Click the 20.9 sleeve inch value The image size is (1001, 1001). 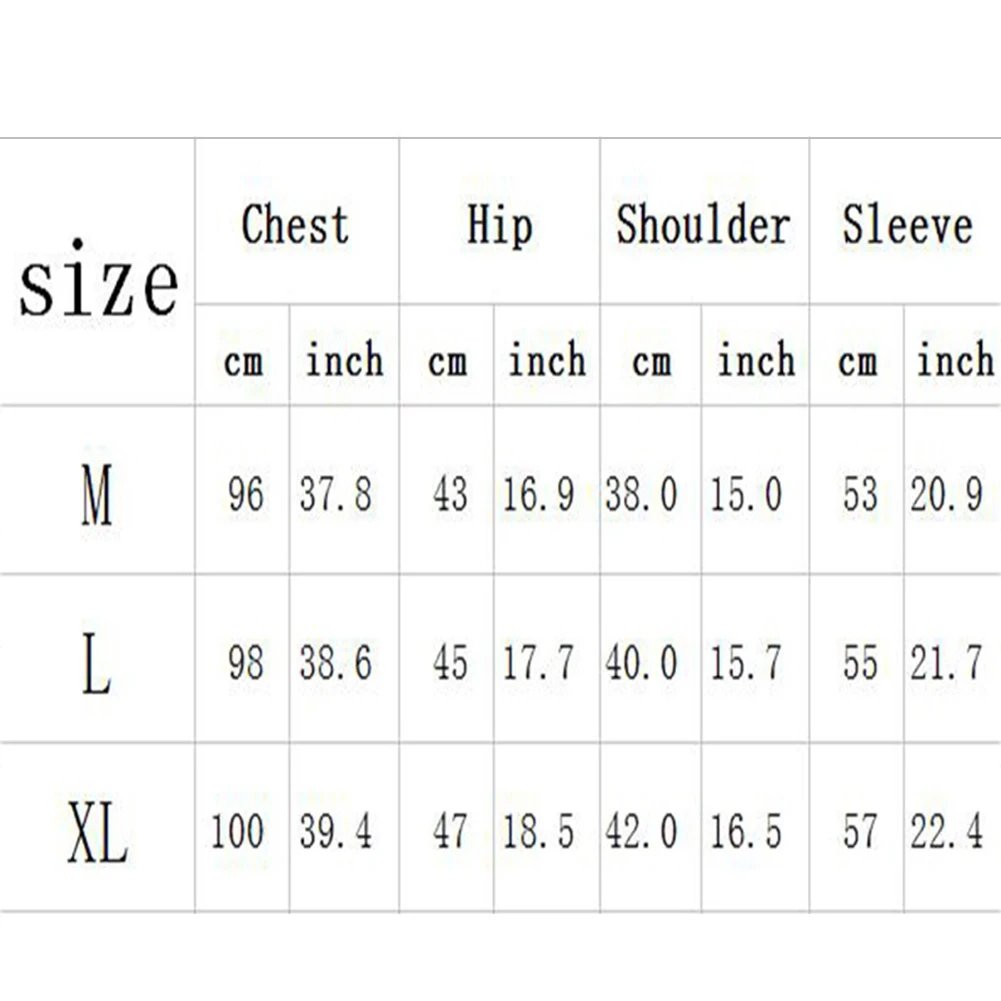click(947, 495)
